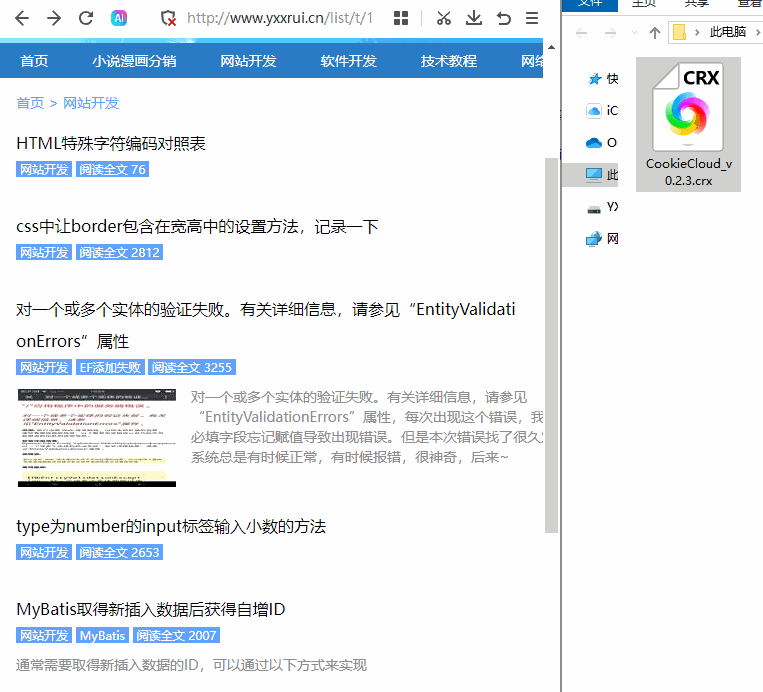Screen dimensions: 763x692
Task: Click the EF添加失败 tag
Action: [110, 367]
